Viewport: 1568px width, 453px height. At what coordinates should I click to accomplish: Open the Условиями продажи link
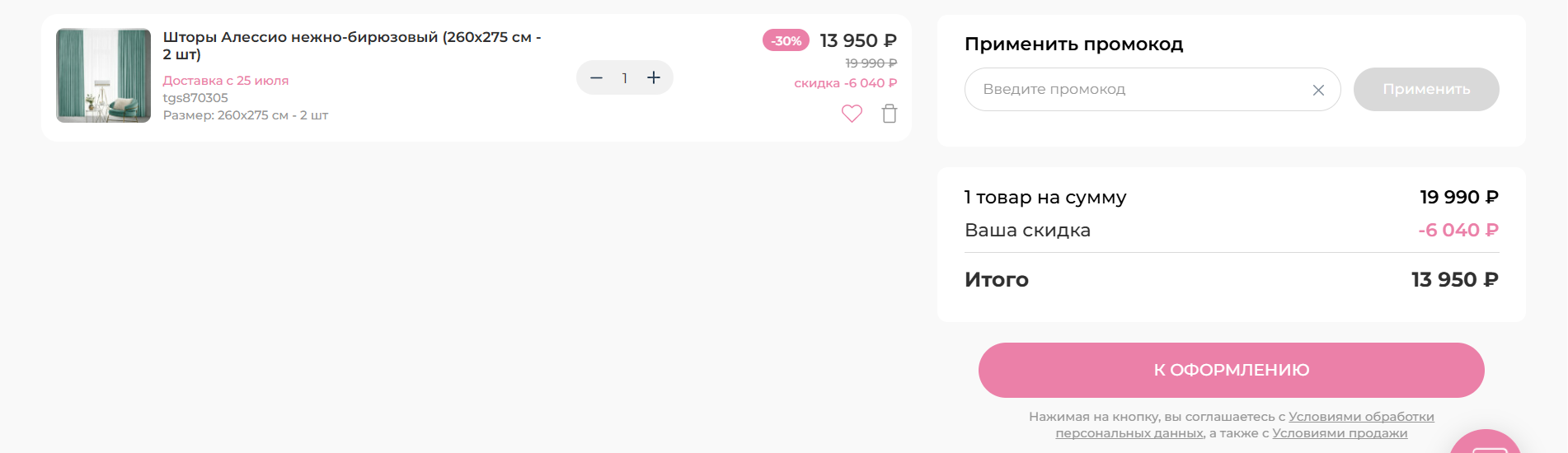pyautogui.click(x=1340, y=433)
